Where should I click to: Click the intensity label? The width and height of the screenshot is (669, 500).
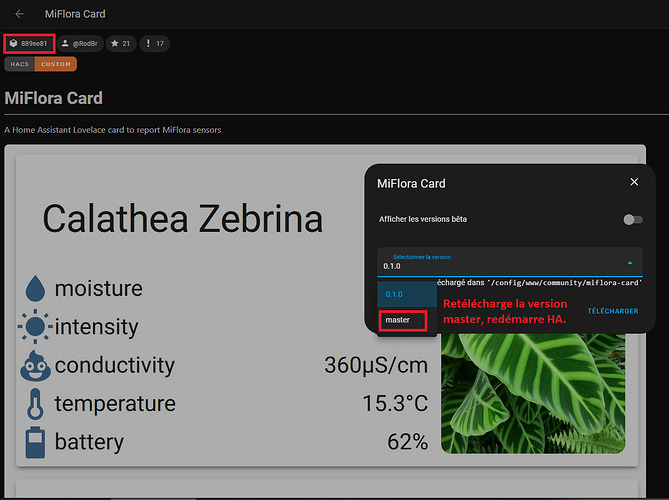[96, 327]
